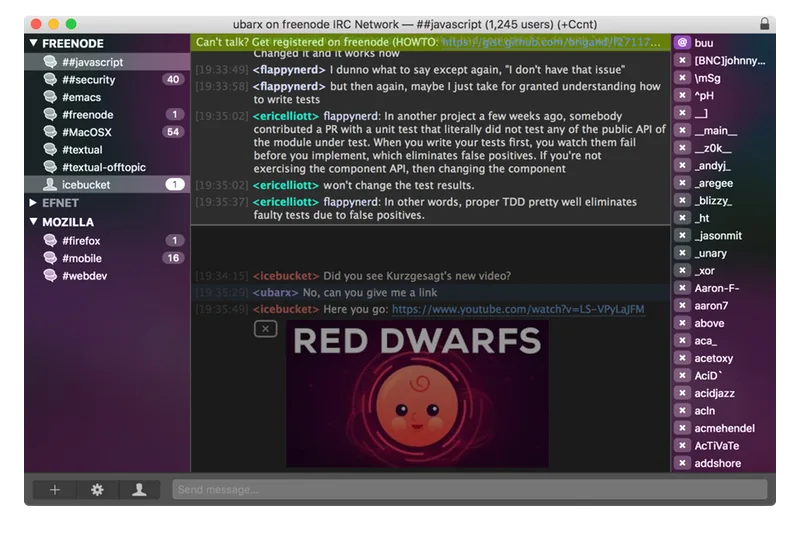Select the #webdev channel
The image size is (800, 535).
pos(107,276)
